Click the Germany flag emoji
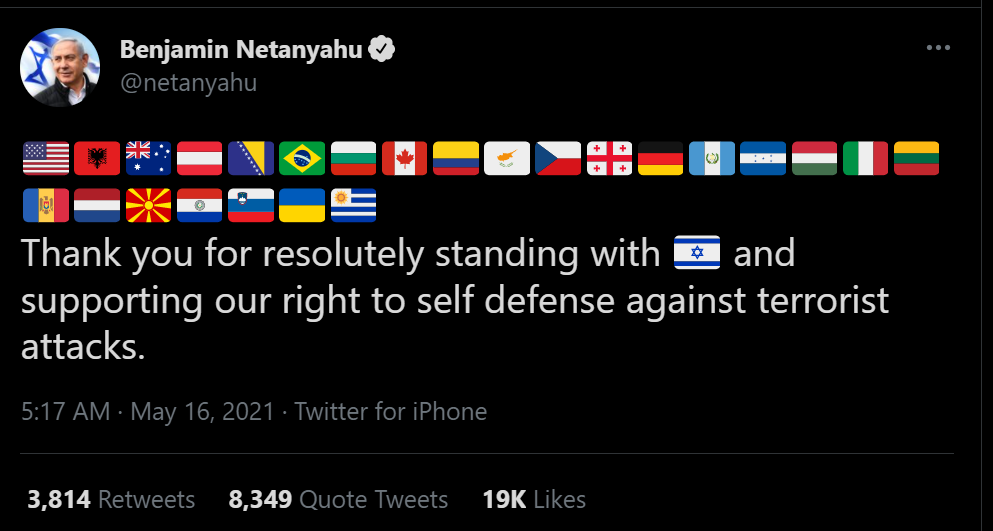Screen dimensions: 993x531 click(x=660, y=158)
